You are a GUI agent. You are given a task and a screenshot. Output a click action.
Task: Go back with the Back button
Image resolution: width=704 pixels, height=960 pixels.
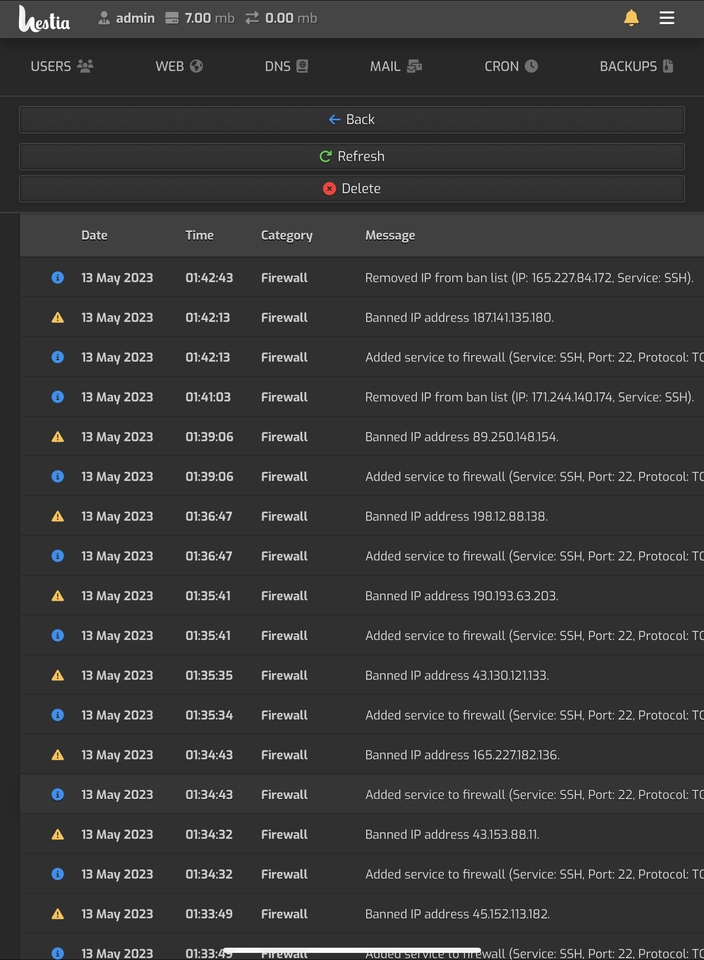(x=351, y=119)
